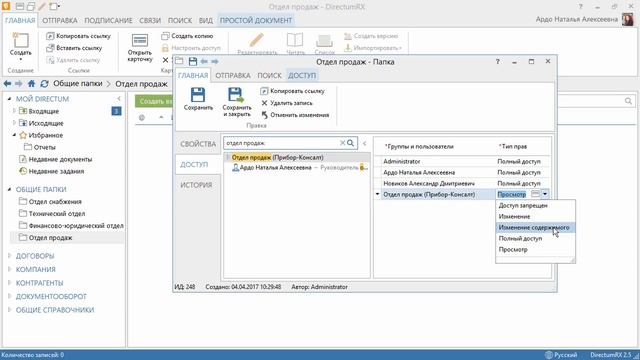
Task: Click magnifier search icon in dialog
Action: (x=351, y=143)
